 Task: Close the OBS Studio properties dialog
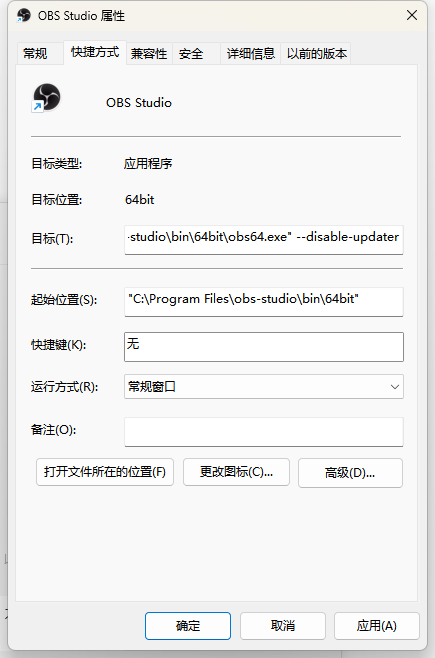pos(412,16)
